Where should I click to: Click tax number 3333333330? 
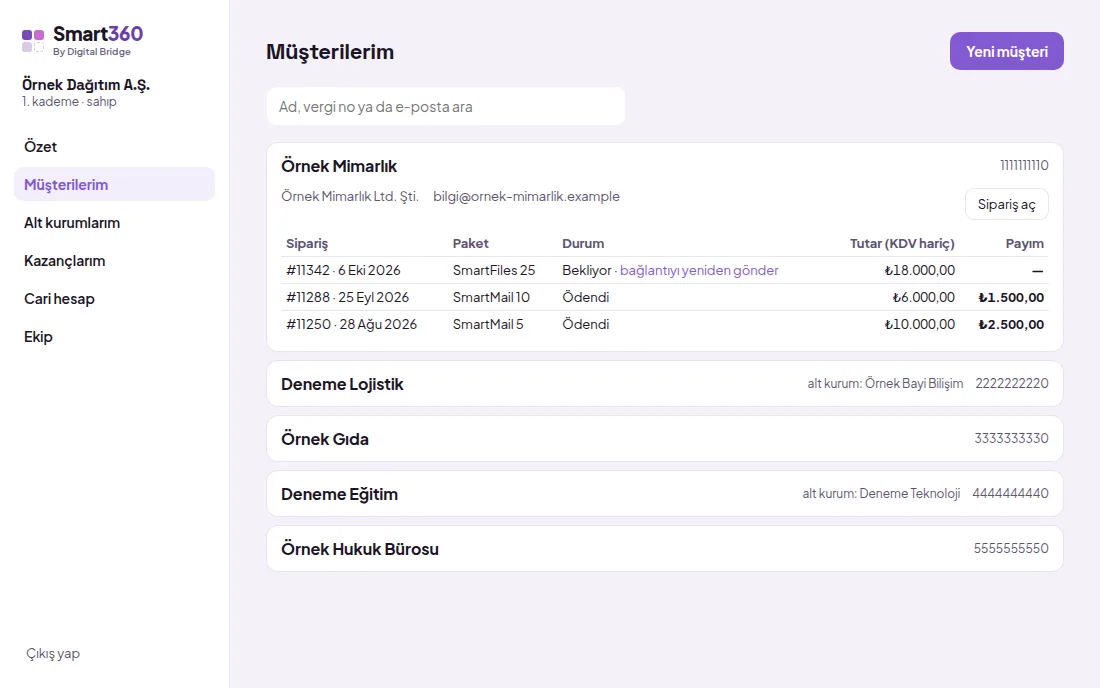tap(1012, 438)
